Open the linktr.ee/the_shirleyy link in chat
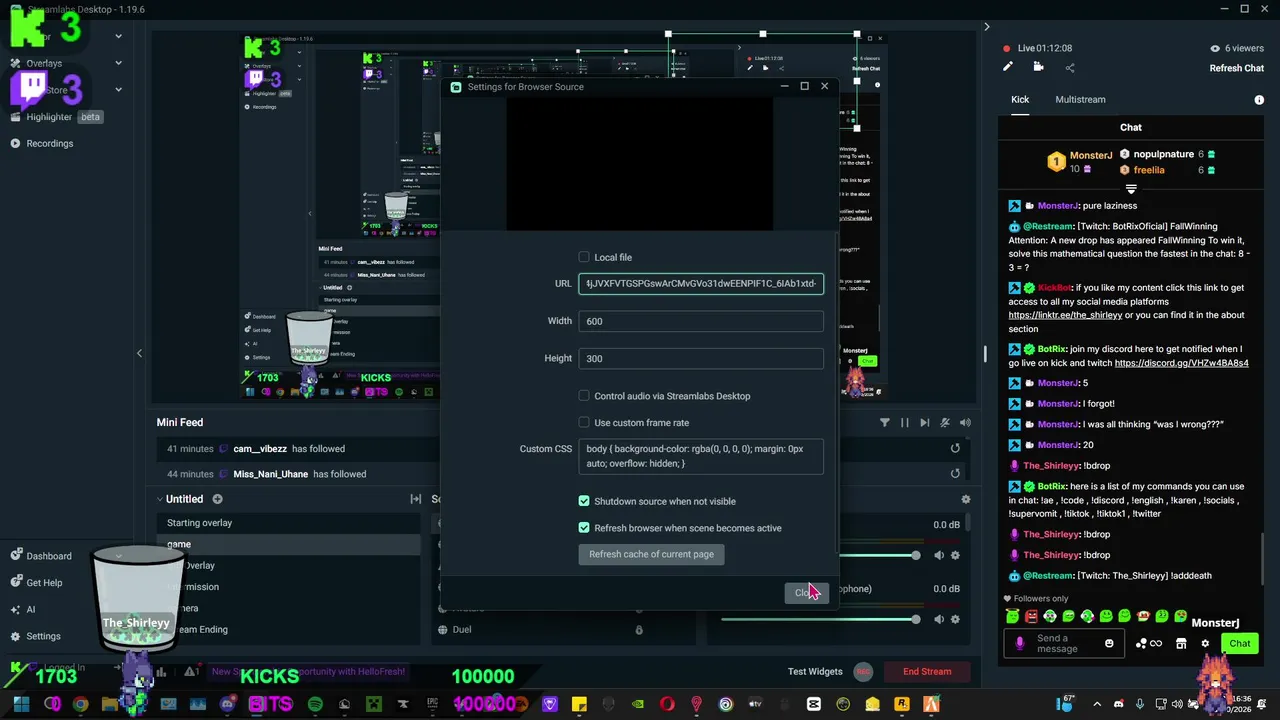 coord(1065,315)
